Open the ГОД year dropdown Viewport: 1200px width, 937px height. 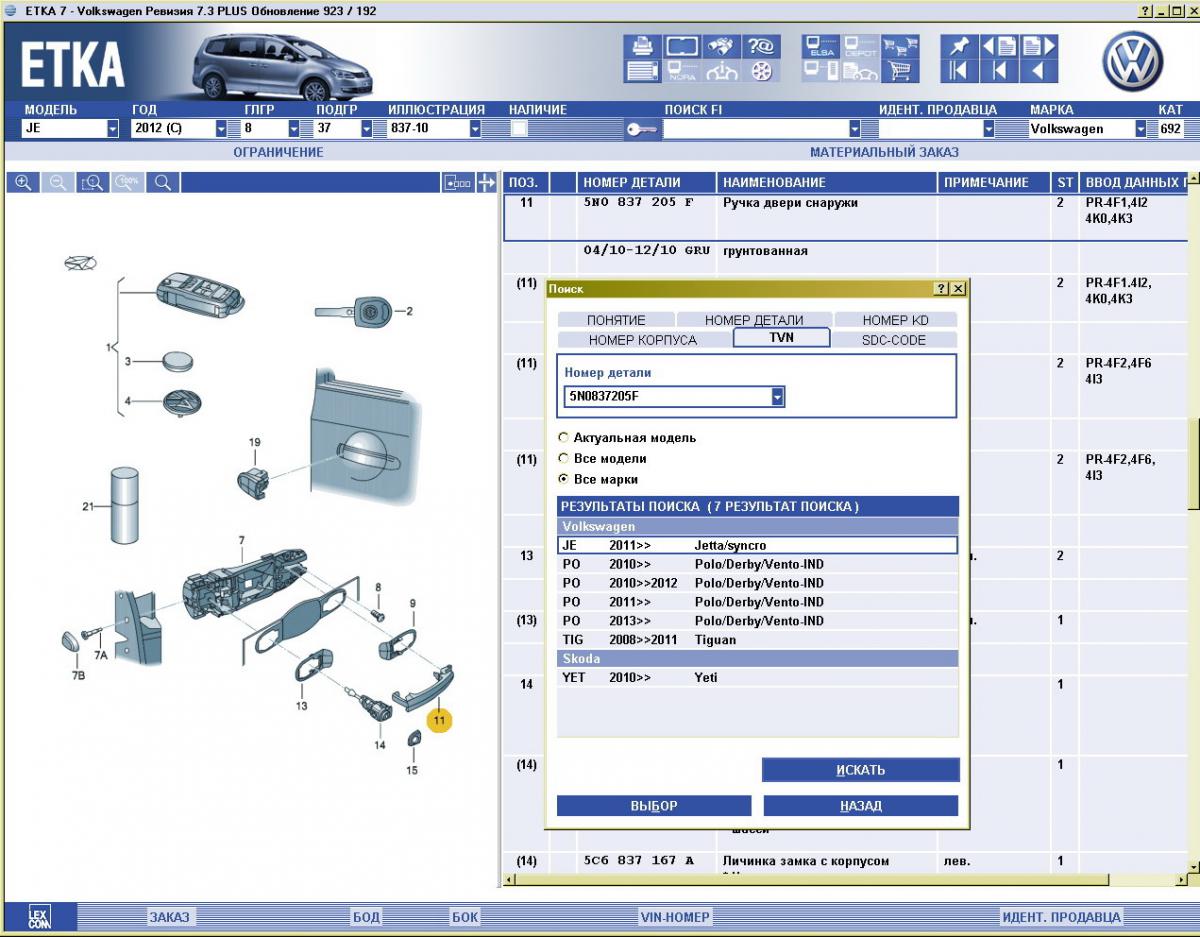coord(221,129)
